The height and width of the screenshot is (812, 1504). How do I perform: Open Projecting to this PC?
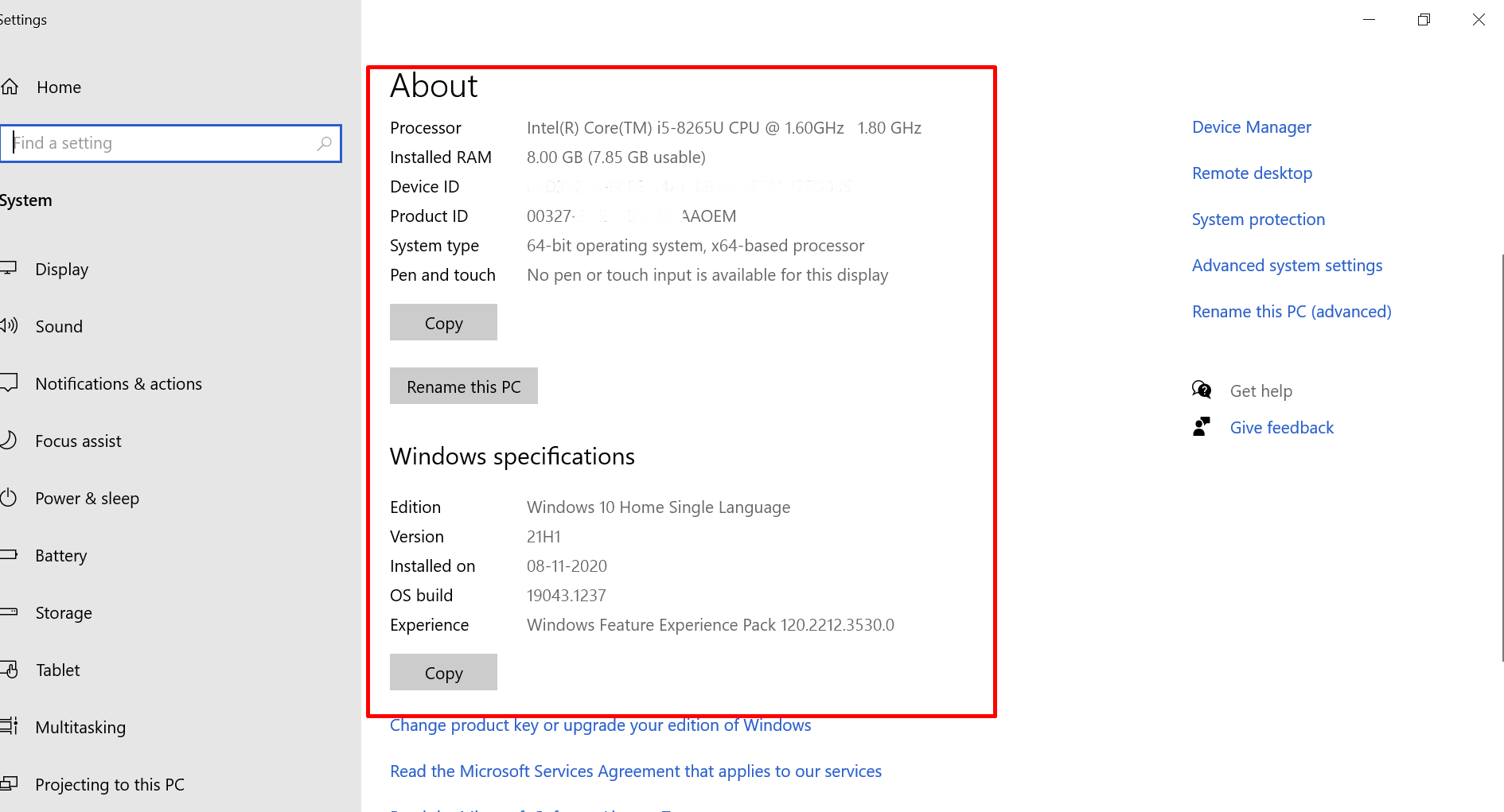coord(11,784)
